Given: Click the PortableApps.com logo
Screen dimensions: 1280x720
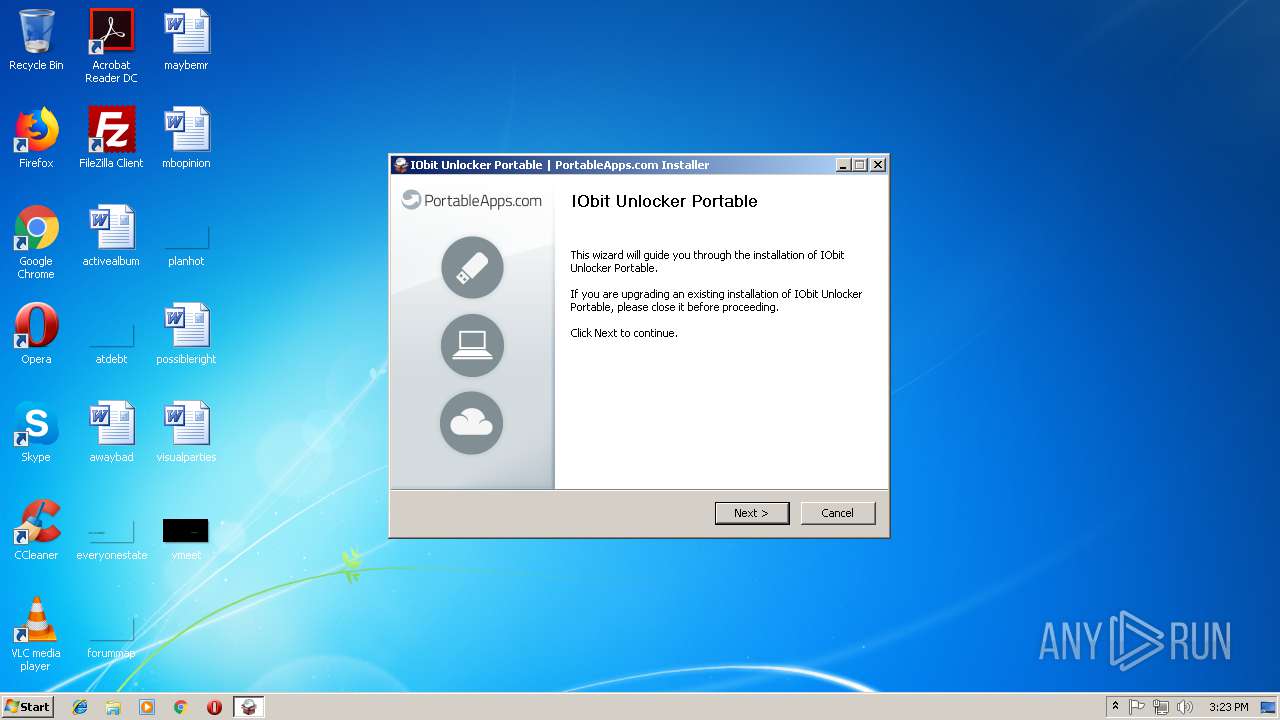Looking at the screenshot, I should pos(472,200).
